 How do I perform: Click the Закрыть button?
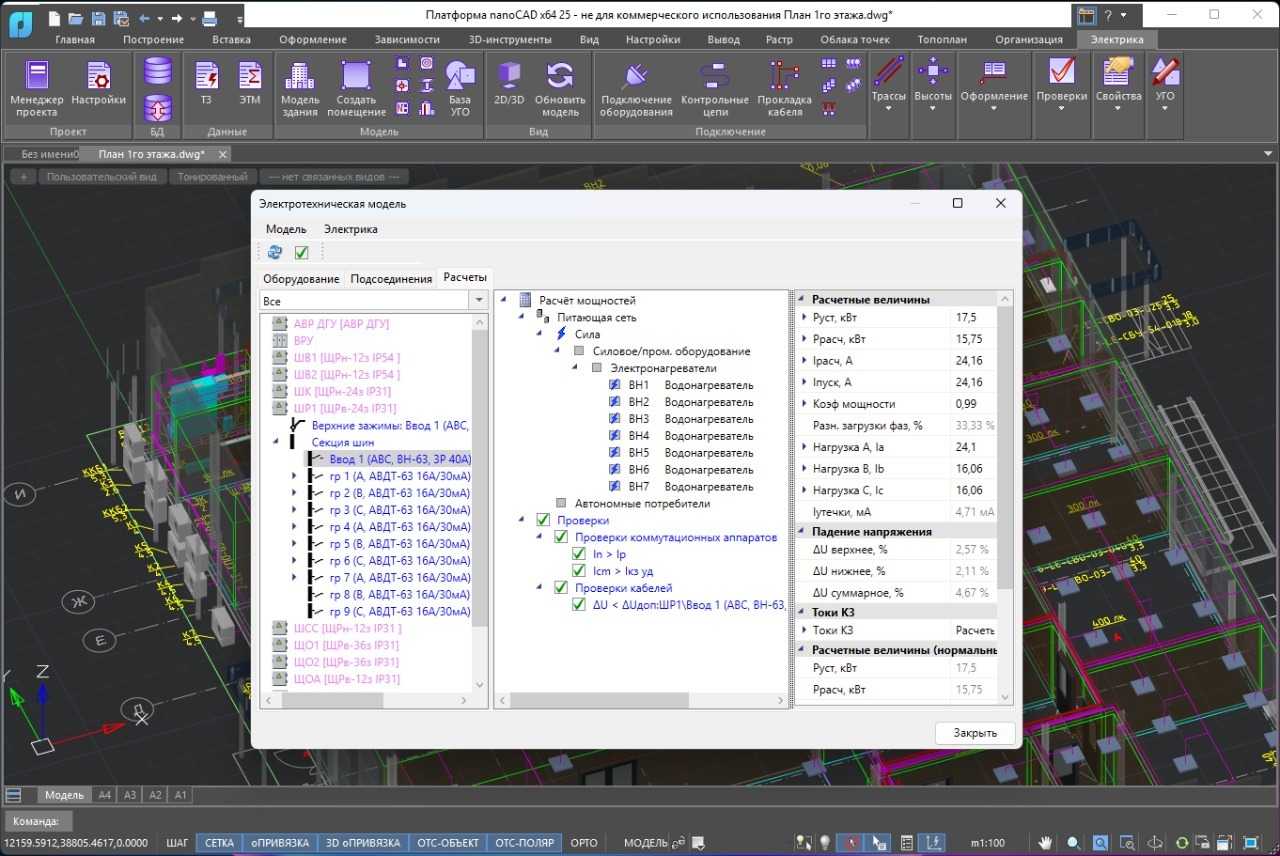974,733
